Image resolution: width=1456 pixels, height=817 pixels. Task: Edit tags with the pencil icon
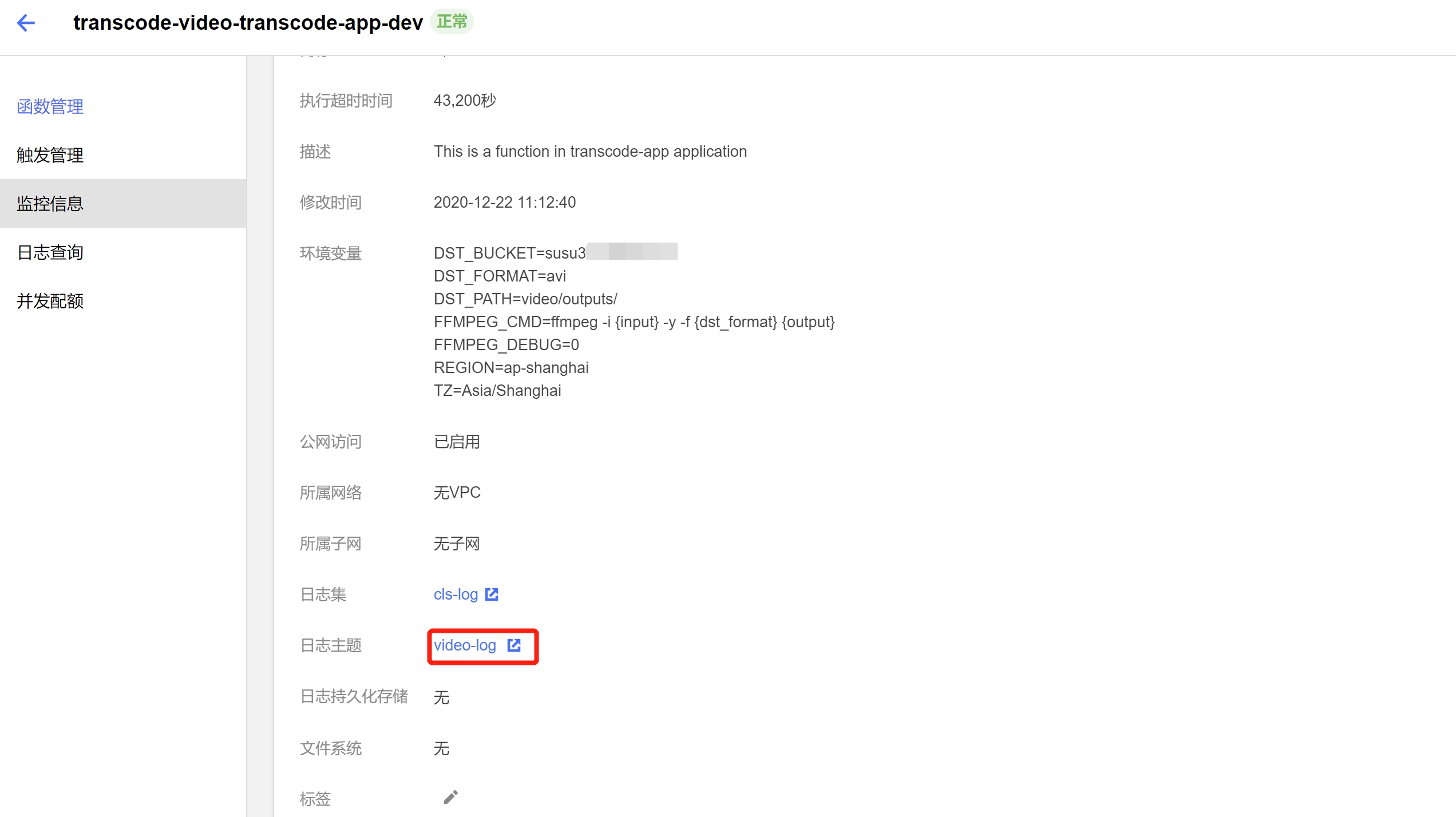(x=451, y=797)
